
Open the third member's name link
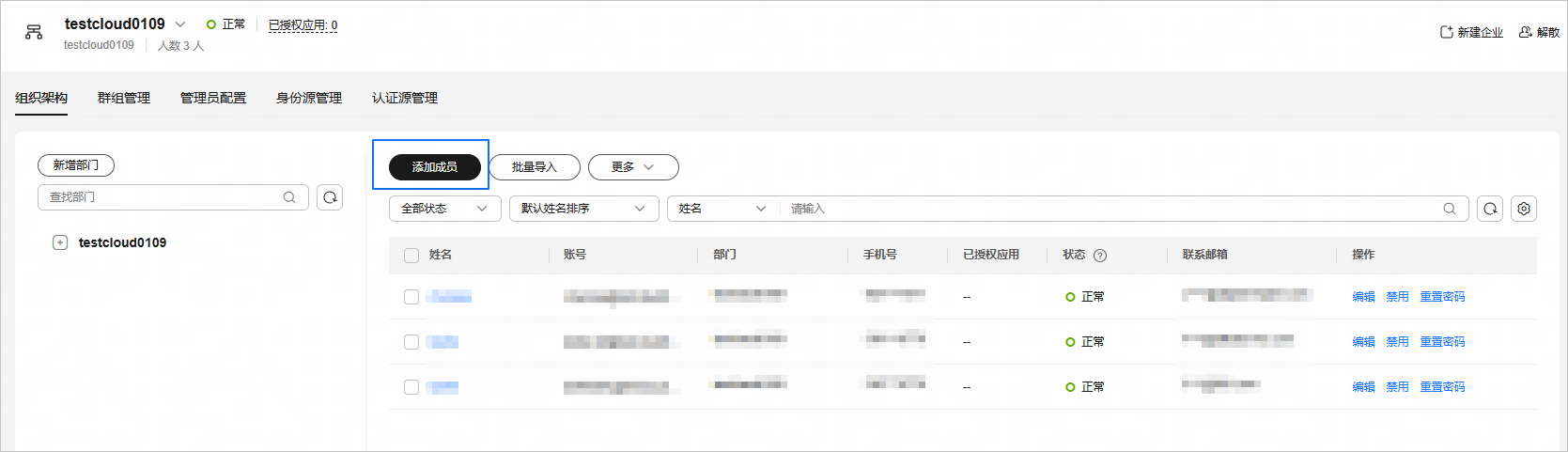tap(442, 387)
